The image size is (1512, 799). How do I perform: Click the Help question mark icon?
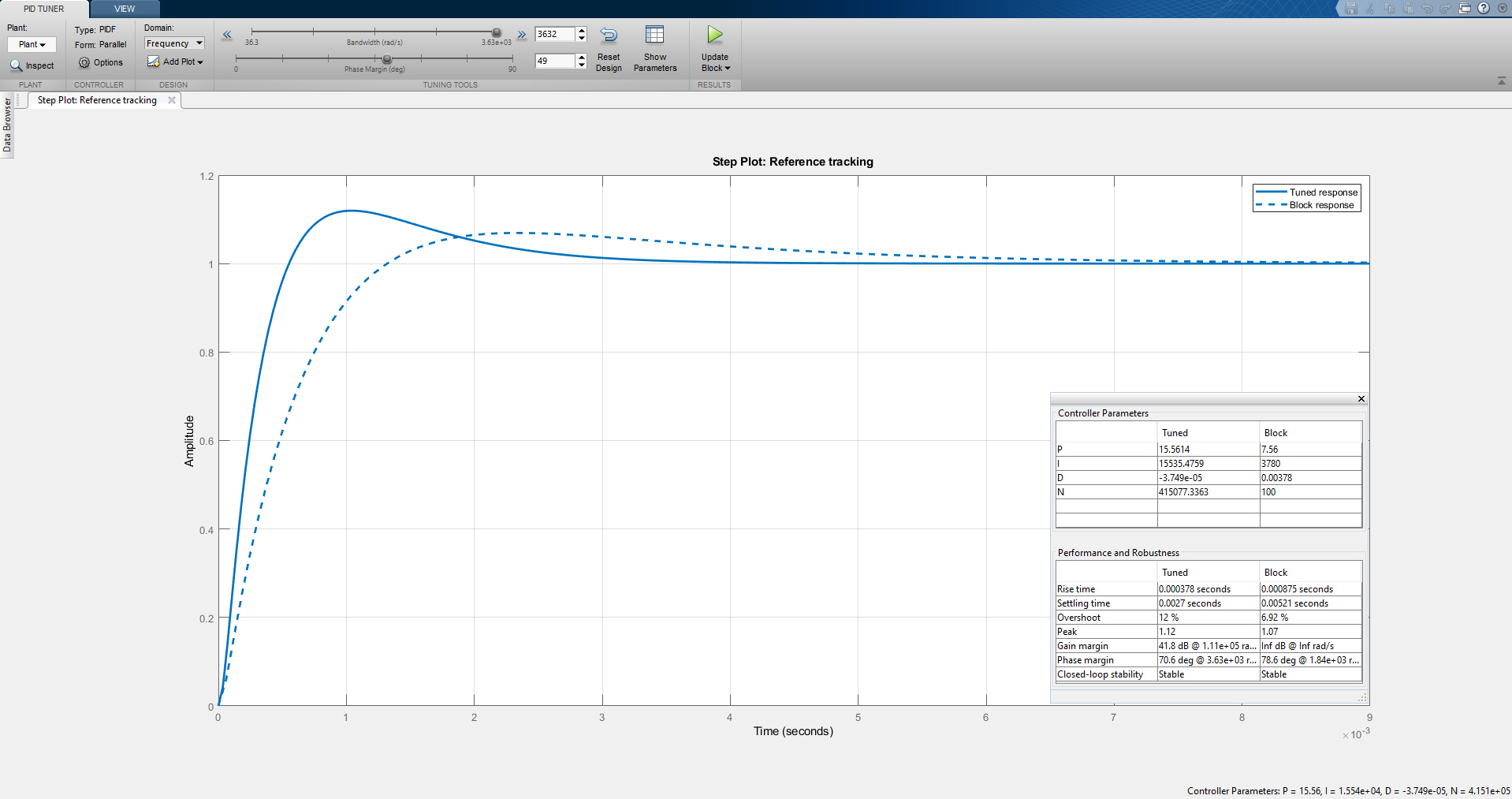tap(1483, 9)
